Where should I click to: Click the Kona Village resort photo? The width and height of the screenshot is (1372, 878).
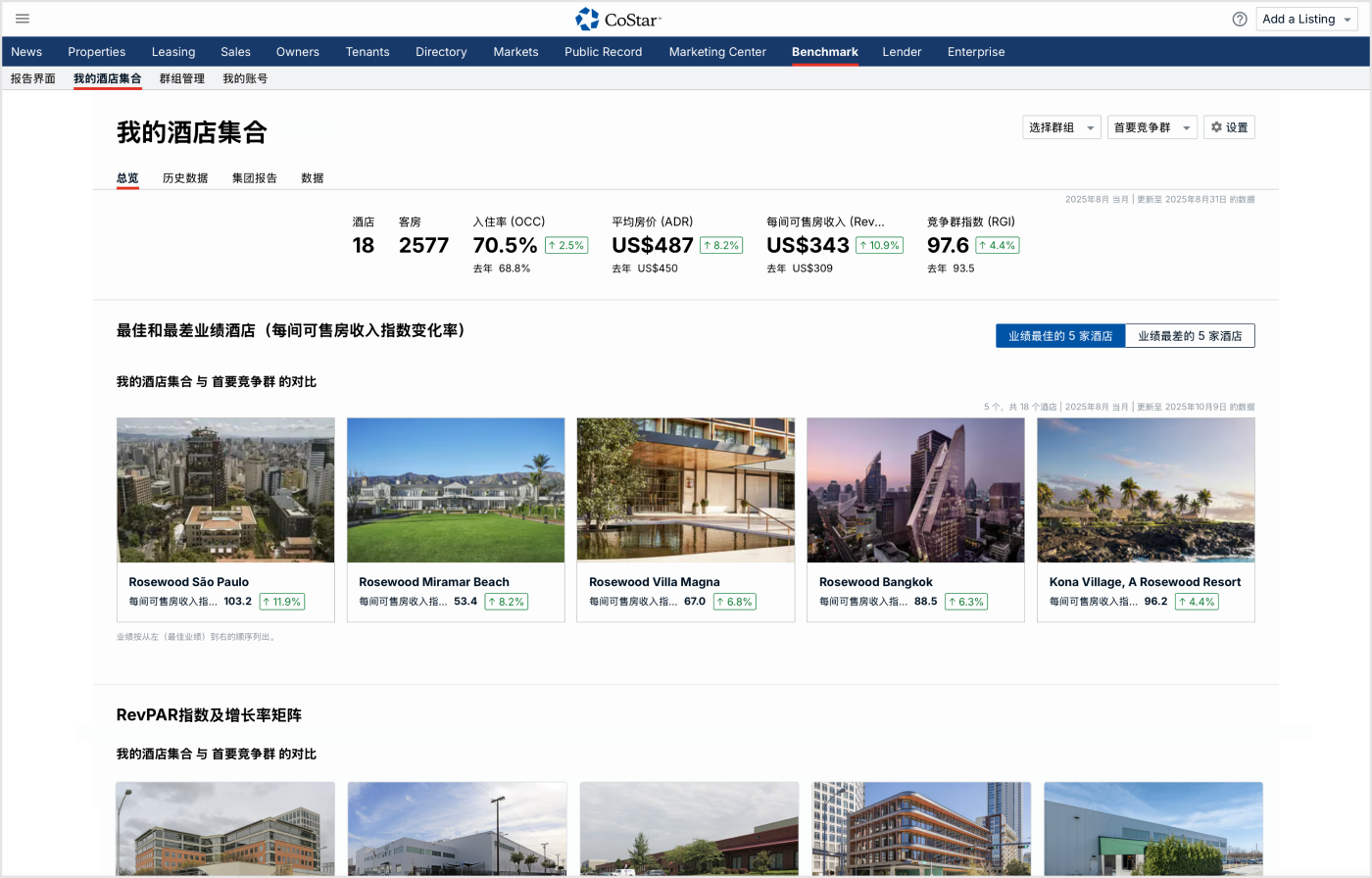(1146, 490)
